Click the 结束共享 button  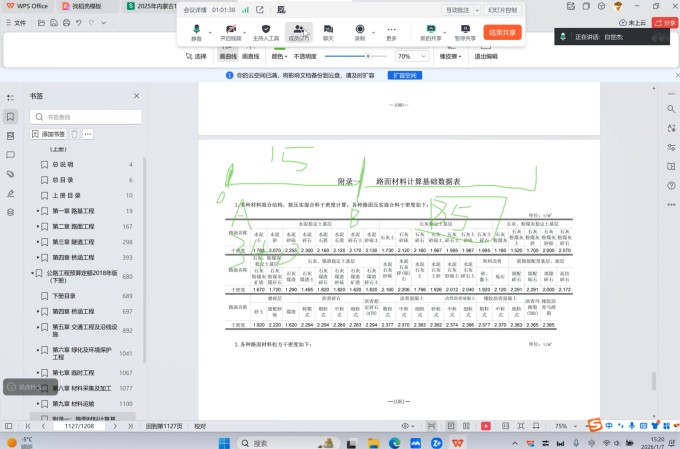point(503,32)
